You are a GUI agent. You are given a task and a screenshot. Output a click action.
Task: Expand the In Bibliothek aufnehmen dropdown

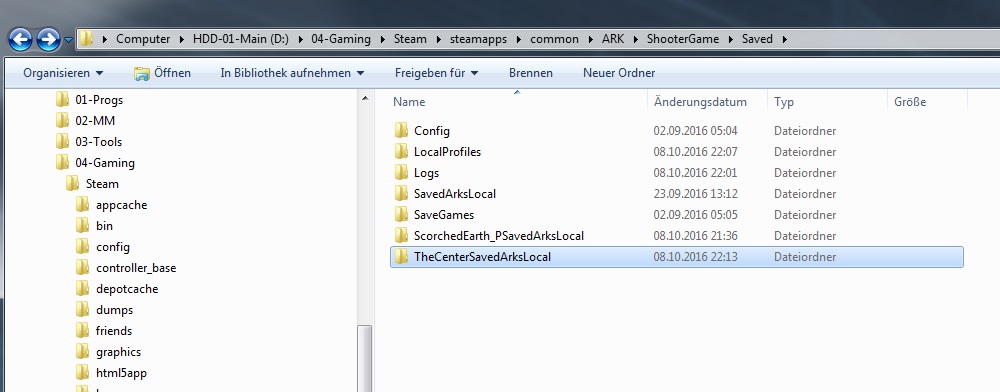tap(292, 73)
